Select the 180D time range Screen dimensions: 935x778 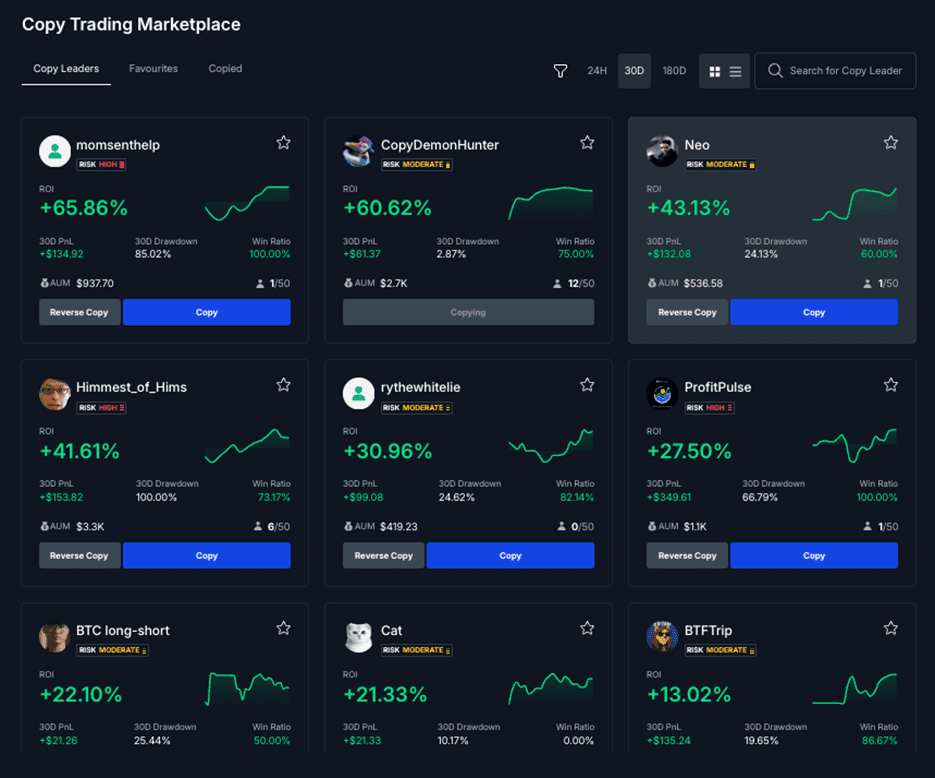pyautogui.click(x=672, y=71)
